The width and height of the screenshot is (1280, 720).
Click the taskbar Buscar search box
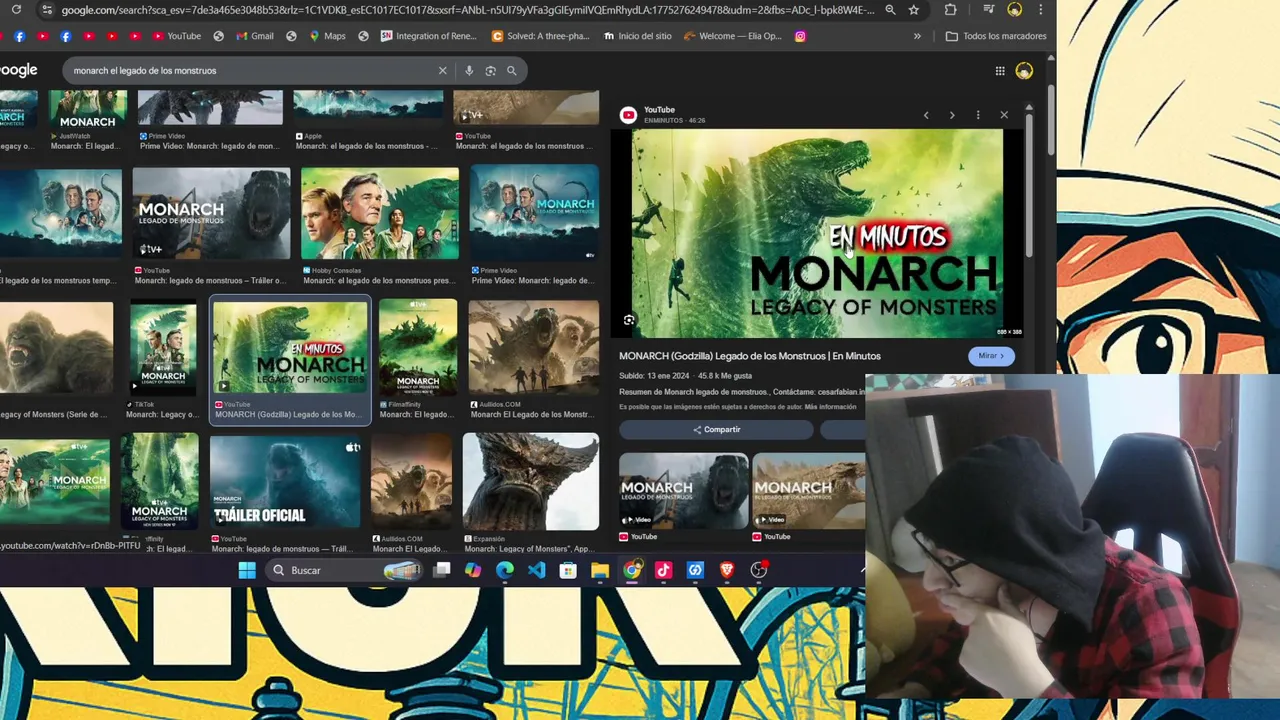pos(345,570)
